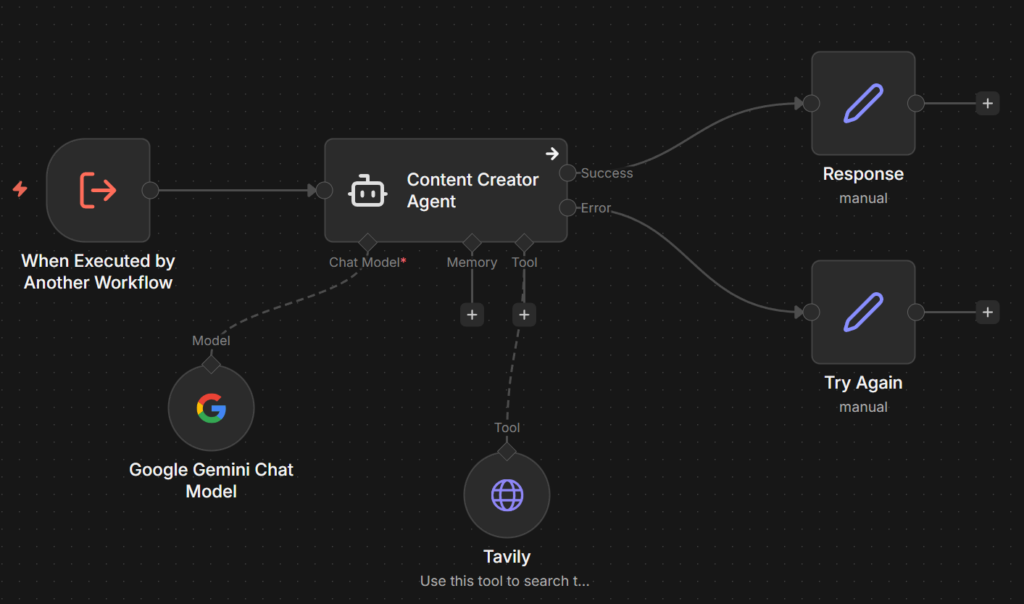Add a node after the Response node
Image resolution: width=1024 pixels, height=604 pixels.
pos(987,103)
